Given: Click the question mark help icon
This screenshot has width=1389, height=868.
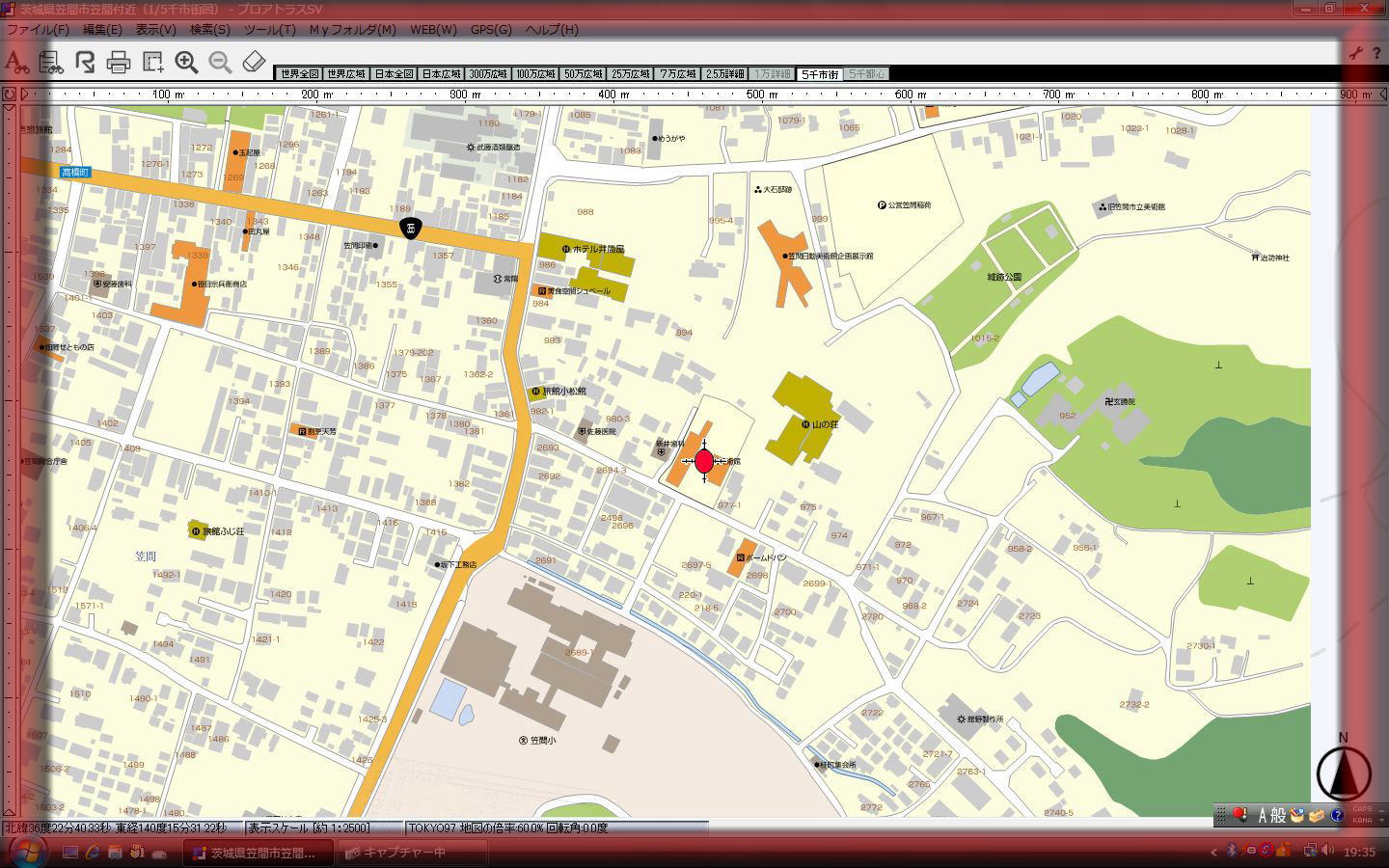Looking at the screenshot, I should (1376, 53).
